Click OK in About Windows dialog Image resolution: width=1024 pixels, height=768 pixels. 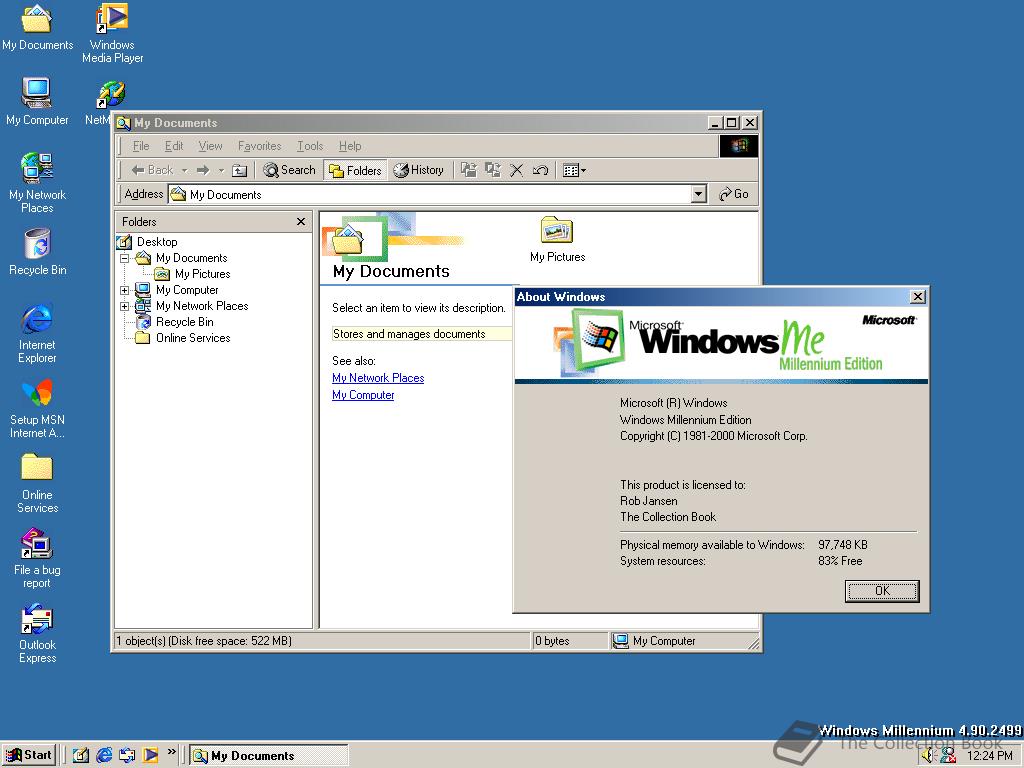click(x=882, y=591)
